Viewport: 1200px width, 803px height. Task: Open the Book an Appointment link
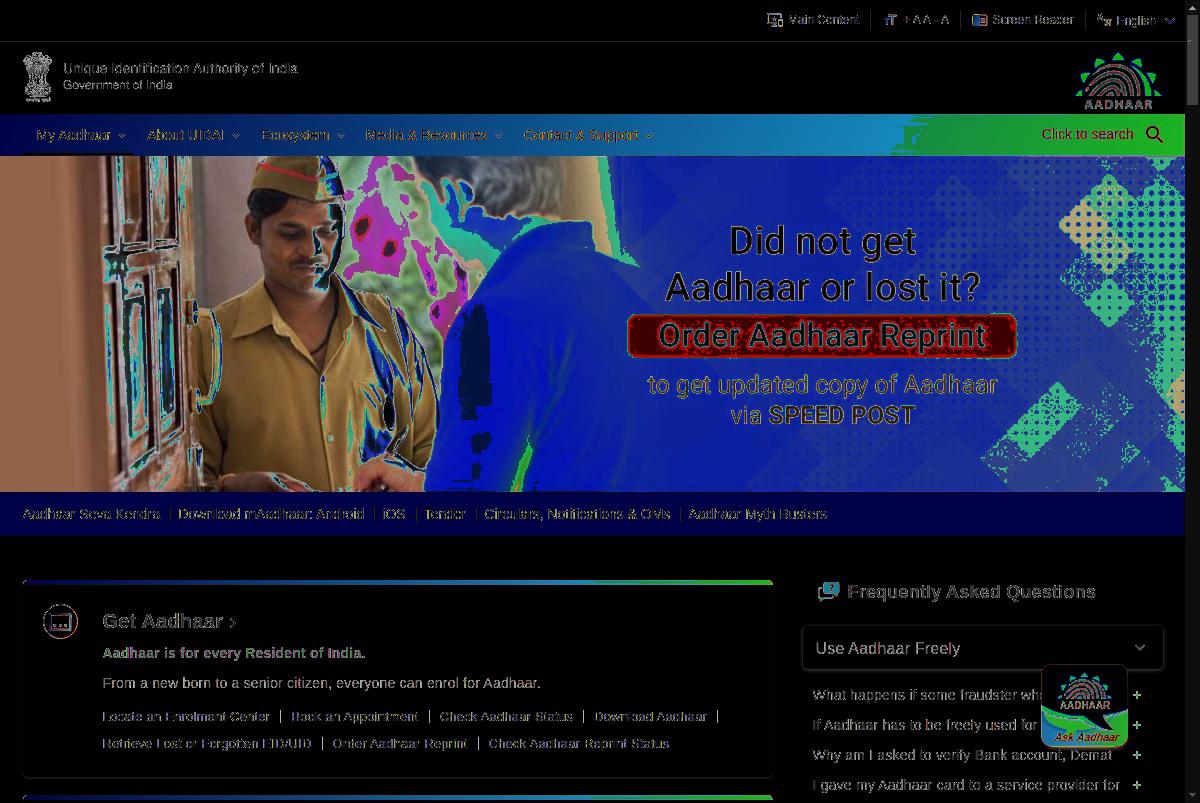pos(354,716)
